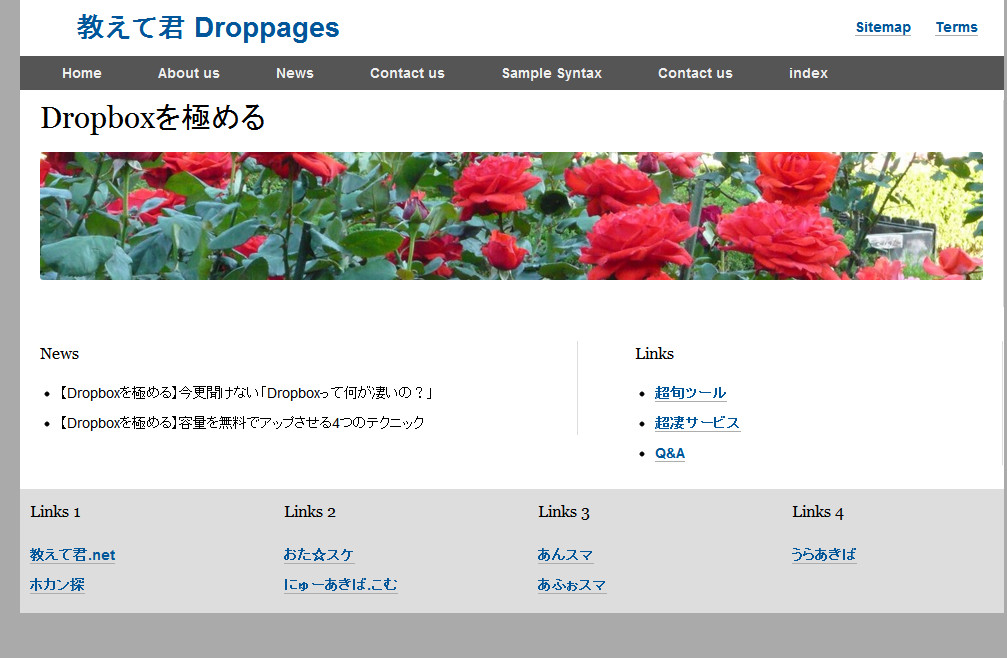Click the 教えて君 Droppages site title
The width and height of the screenshot is (1007, 658).
(208, 28)
